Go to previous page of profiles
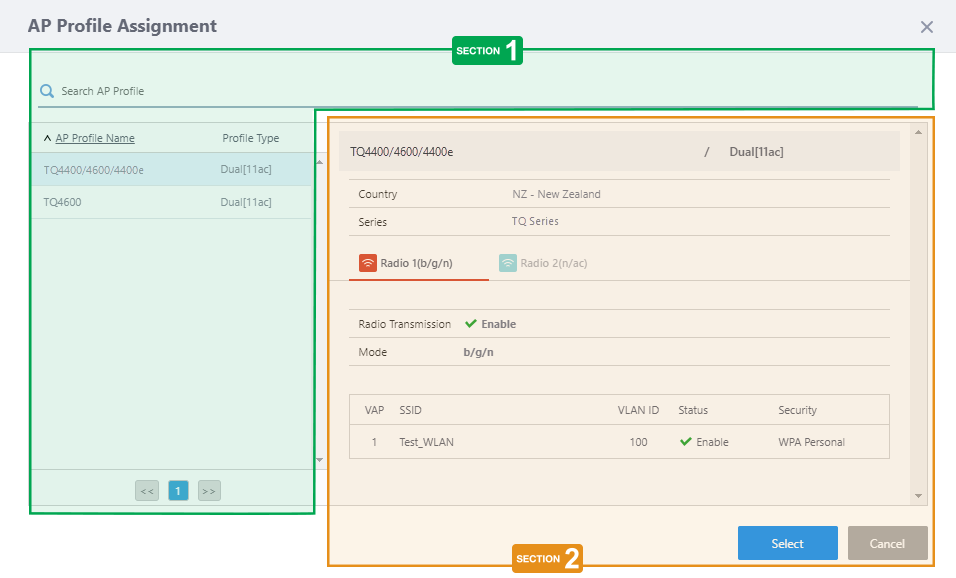The image size is (956, 578). coord(147,491)
